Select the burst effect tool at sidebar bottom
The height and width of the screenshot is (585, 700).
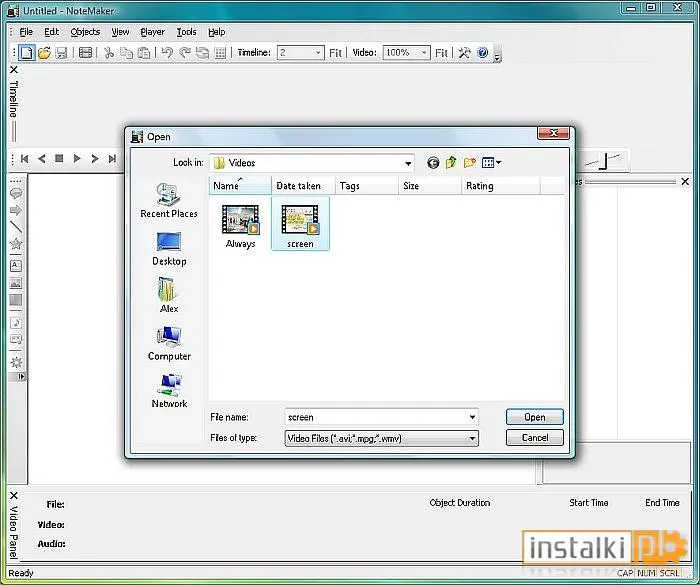point(16,362)
